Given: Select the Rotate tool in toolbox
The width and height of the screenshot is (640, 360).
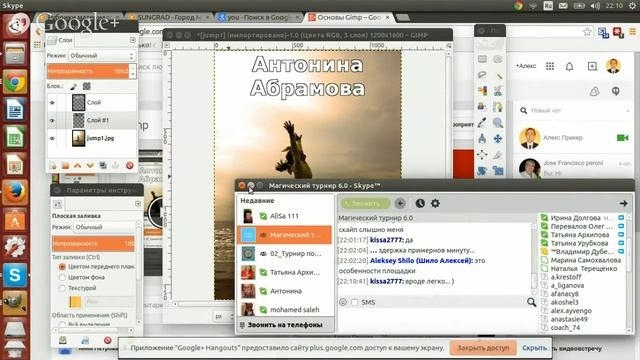Looking at the screenshot, I should [x=482, y=171].
